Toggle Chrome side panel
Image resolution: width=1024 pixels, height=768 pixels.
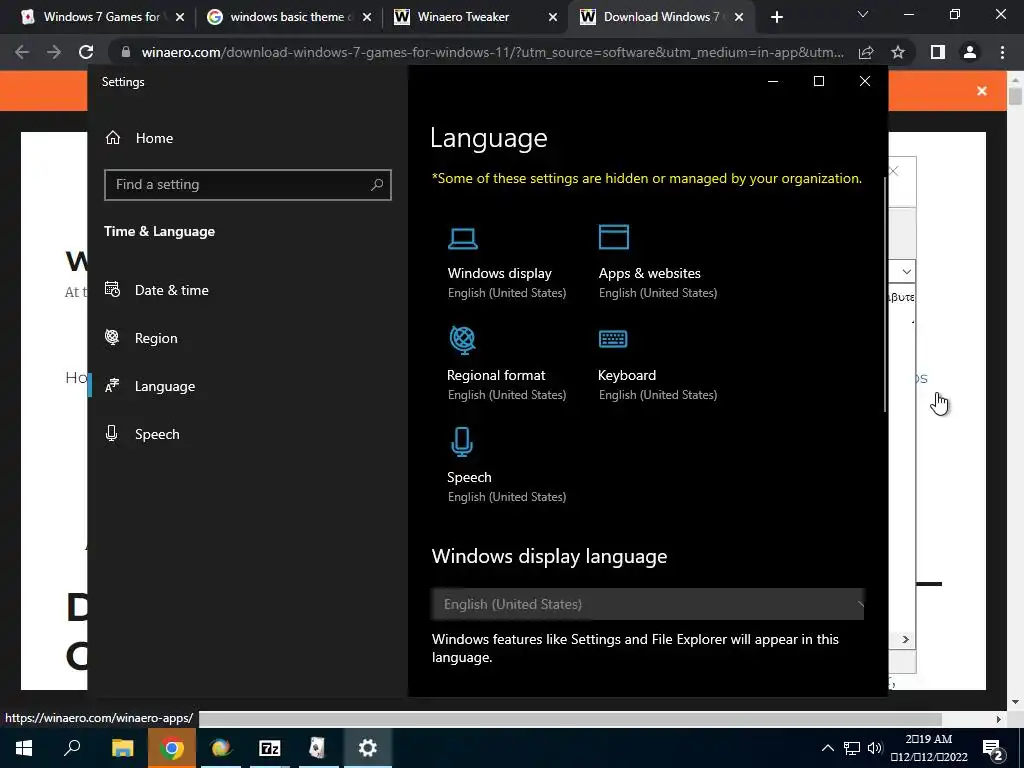click(x=938, y=52)
